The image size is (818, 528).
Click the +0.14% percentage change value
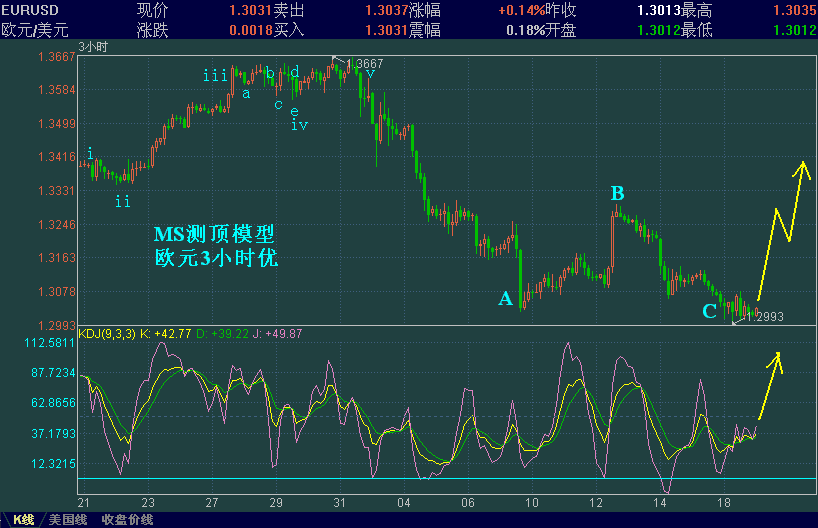point(522,10)
